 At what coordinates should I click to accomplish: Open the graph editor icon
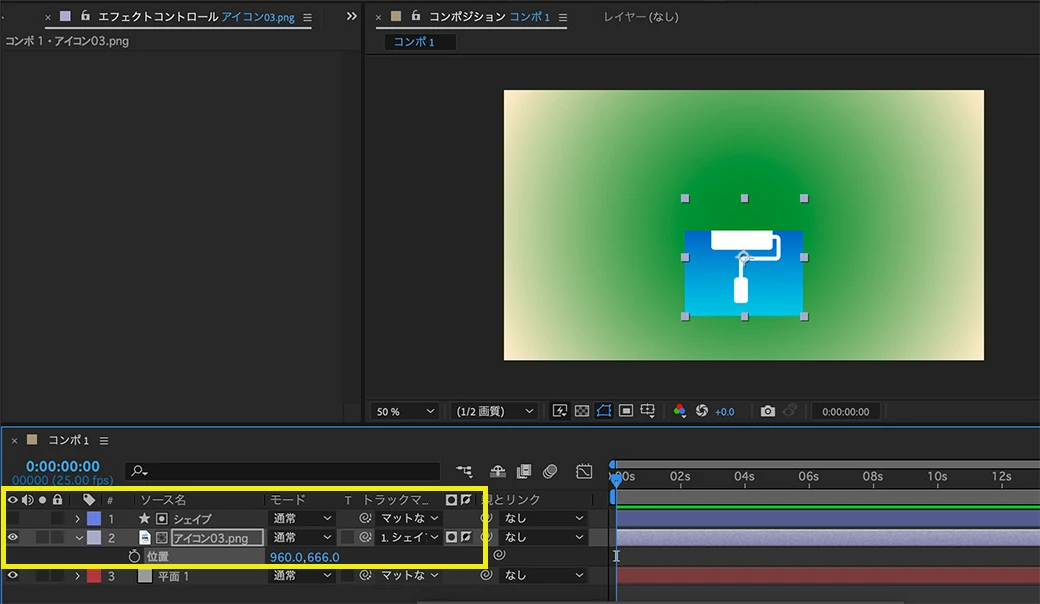pos(584,471)
